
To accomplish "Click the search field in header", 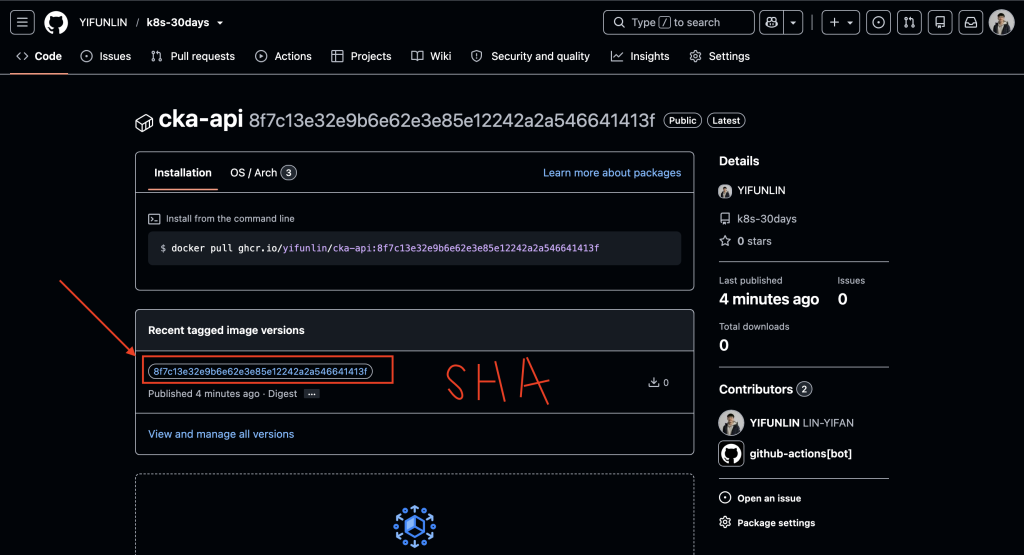I will [x=679, y=22].
